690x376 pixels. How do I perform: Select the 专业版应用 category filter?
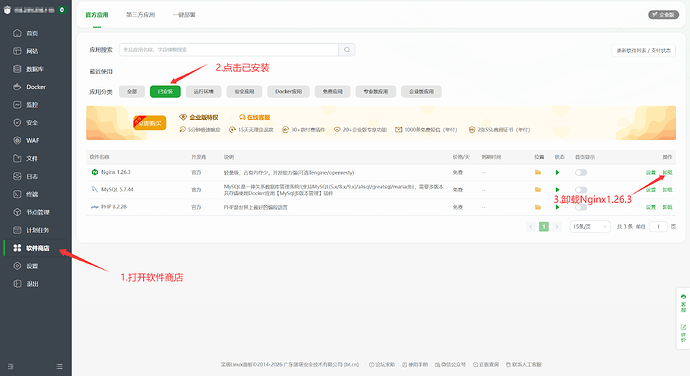tap(376, 92)
